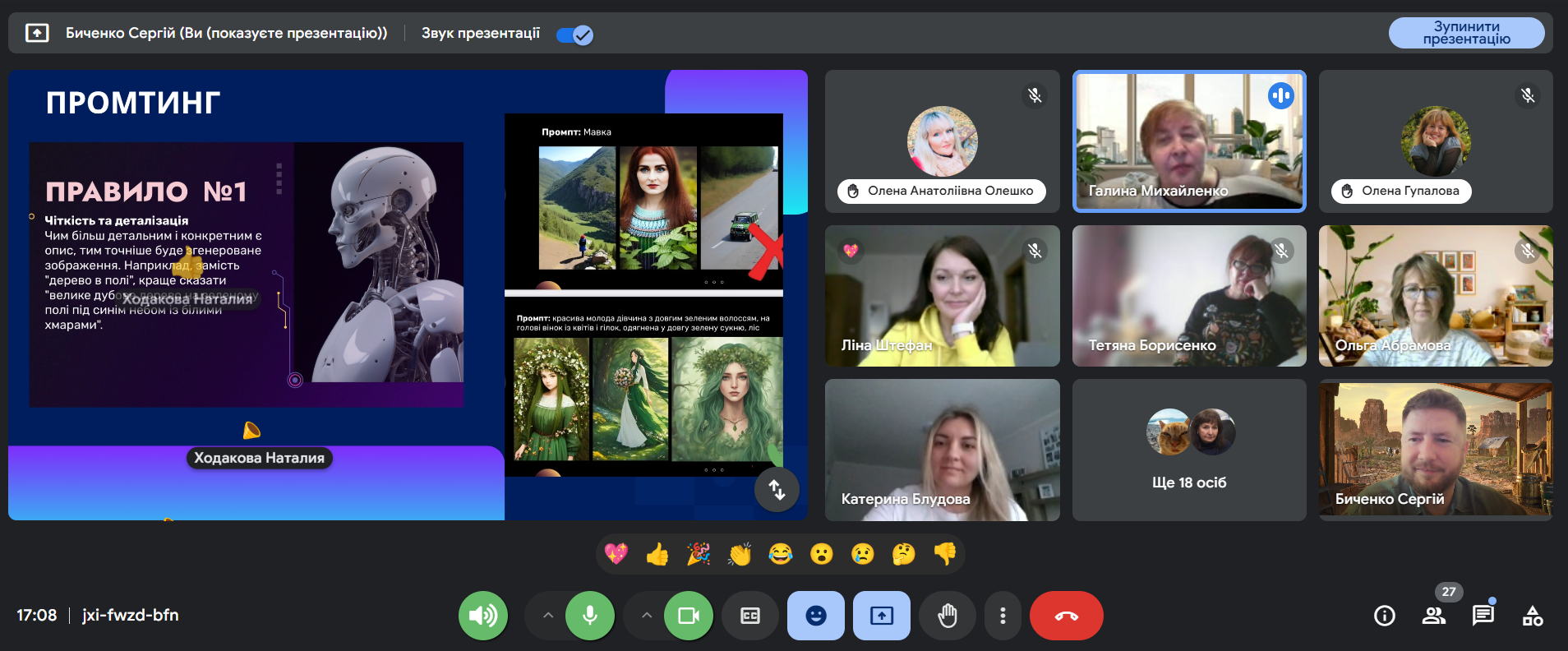The image size is (1568, 651).
Task: Expand microphone audio settings arrow
Action: pos(548,616)
